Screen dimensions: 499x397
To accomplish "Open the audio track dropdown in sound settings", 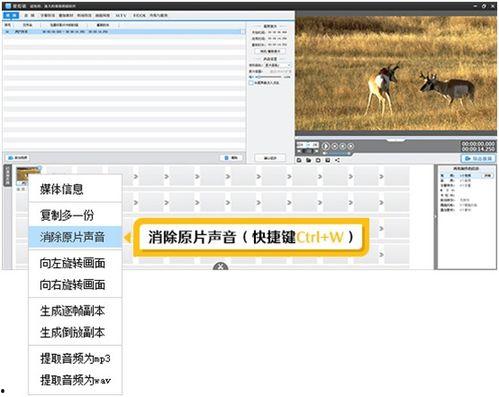I will 278,65.
